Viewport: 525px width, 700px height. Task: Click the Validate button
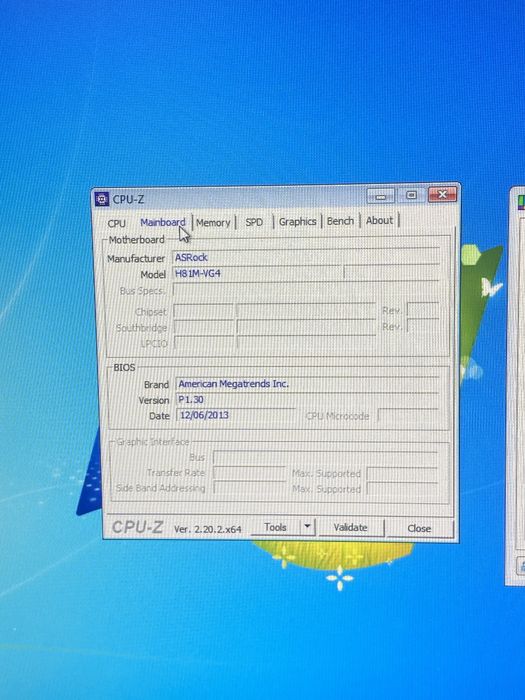[350, 528]
